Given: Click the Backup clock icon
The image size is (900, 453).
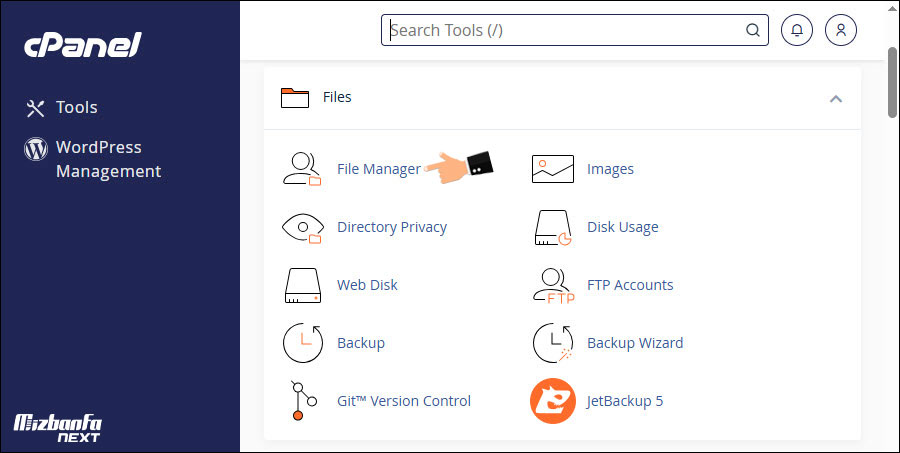Looking at the screenshot, I should click(302, 343).
